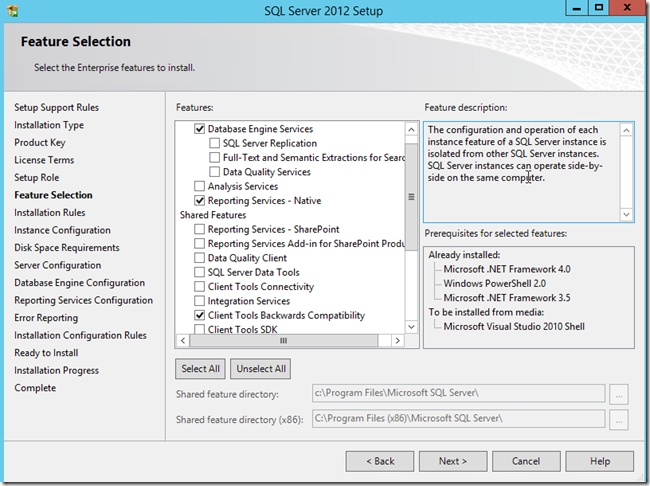650x486 pixels.
Task: Select the Installation Progress step
Action: point(56,370)
